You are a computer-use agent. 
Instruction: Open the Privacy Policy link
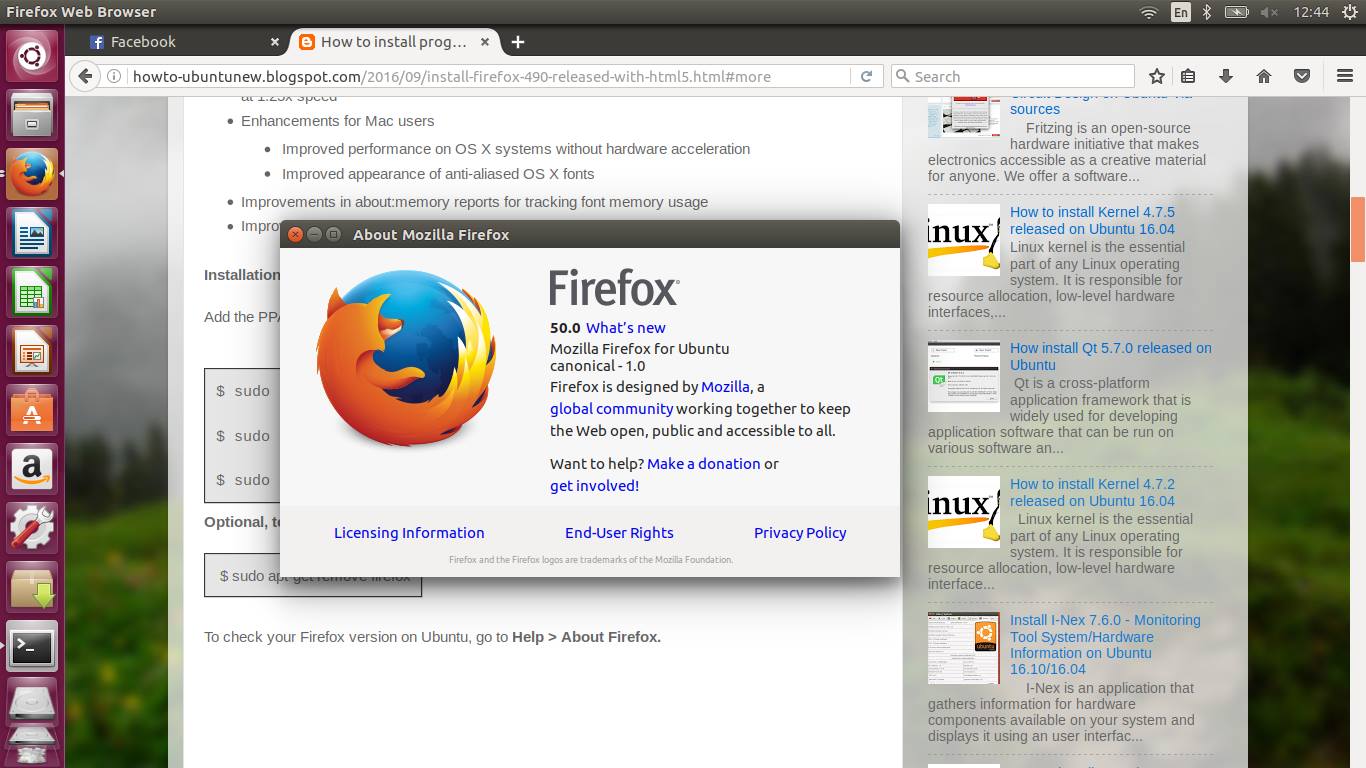tap(800, 533)
